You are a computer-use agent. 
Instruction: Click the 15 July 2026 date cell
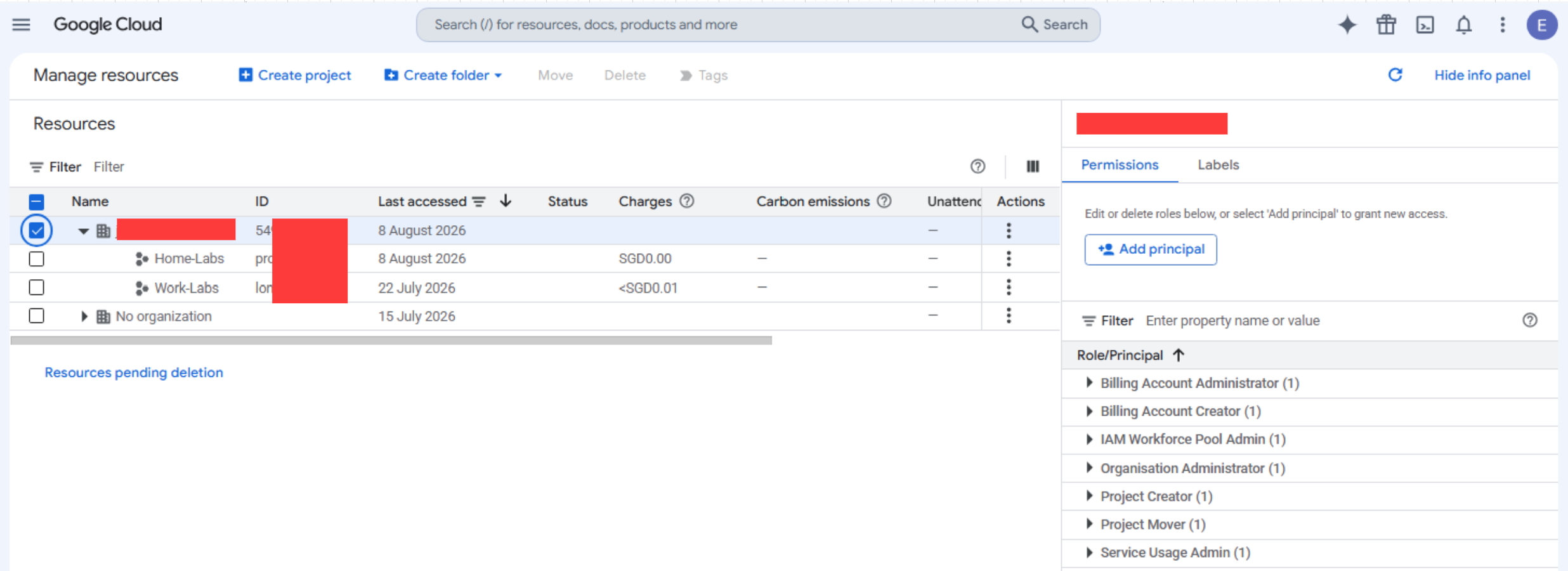click(x=417, y=316)
